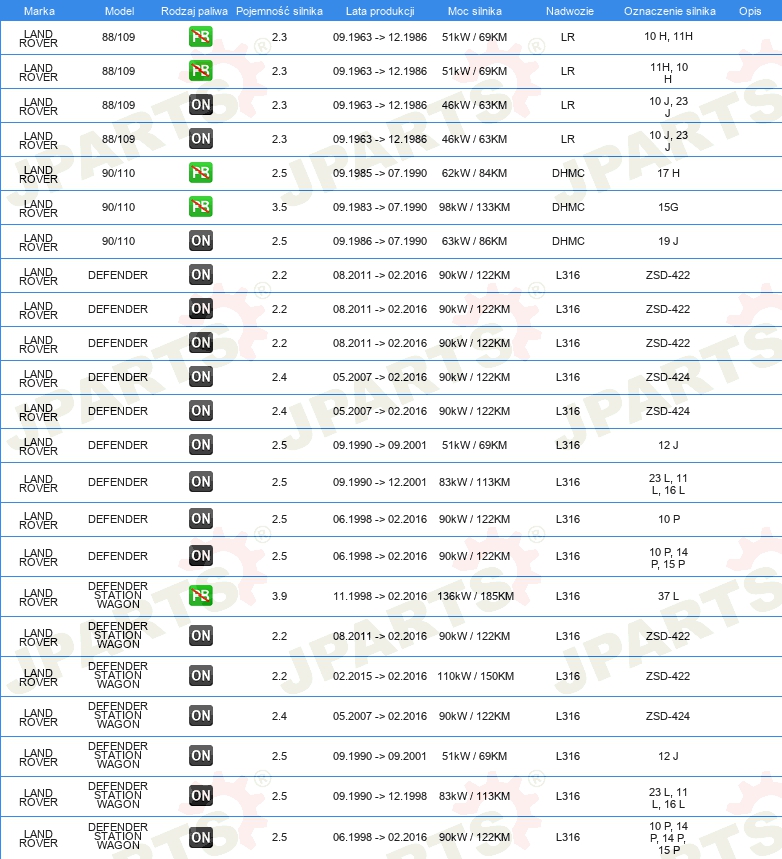Click the diesel icon in the DEFENDER 09.1990 -> 12.2001 row
The width and height of the screenshot is (782, 859).
pyautogui.click(x=201, y=482)
